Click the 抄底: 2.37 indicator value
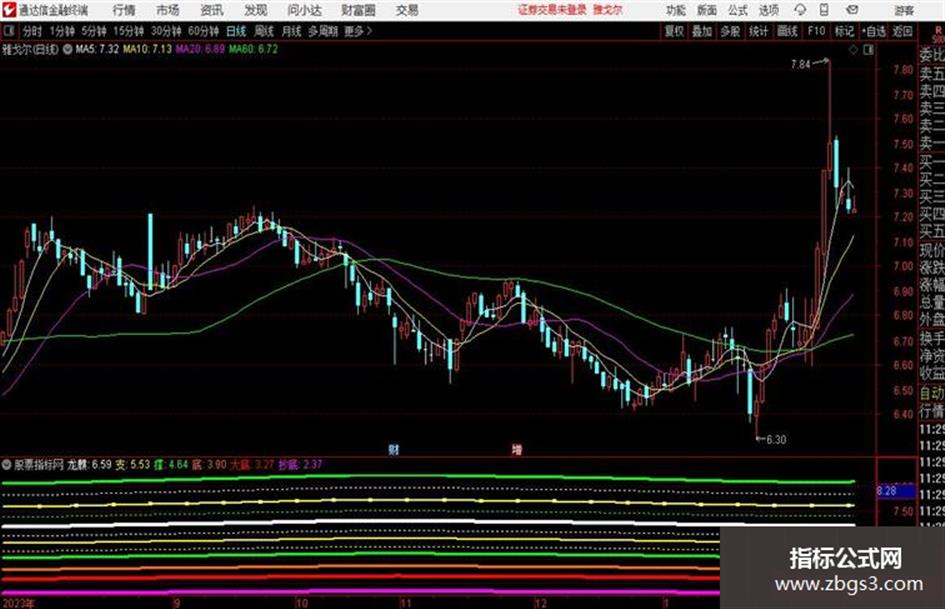The width and height of the screenshot is (945, 609). [300, 464]
